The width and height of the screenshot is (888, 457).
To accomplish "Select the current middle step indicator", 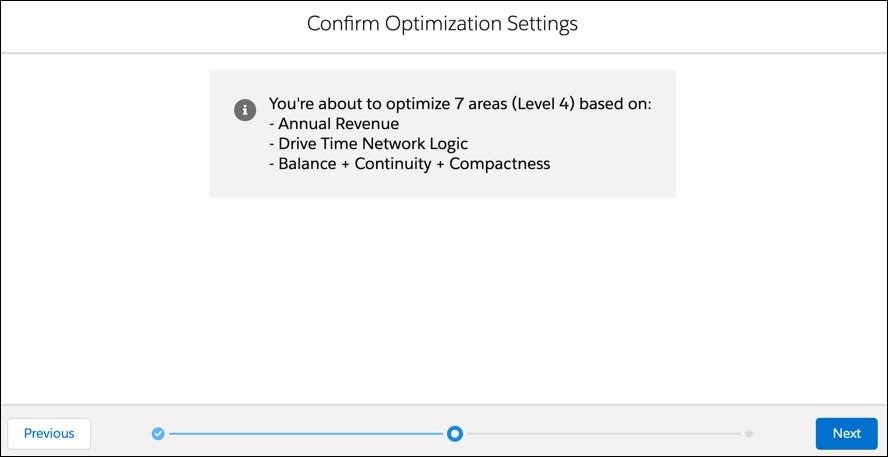I will click(455, 434).
